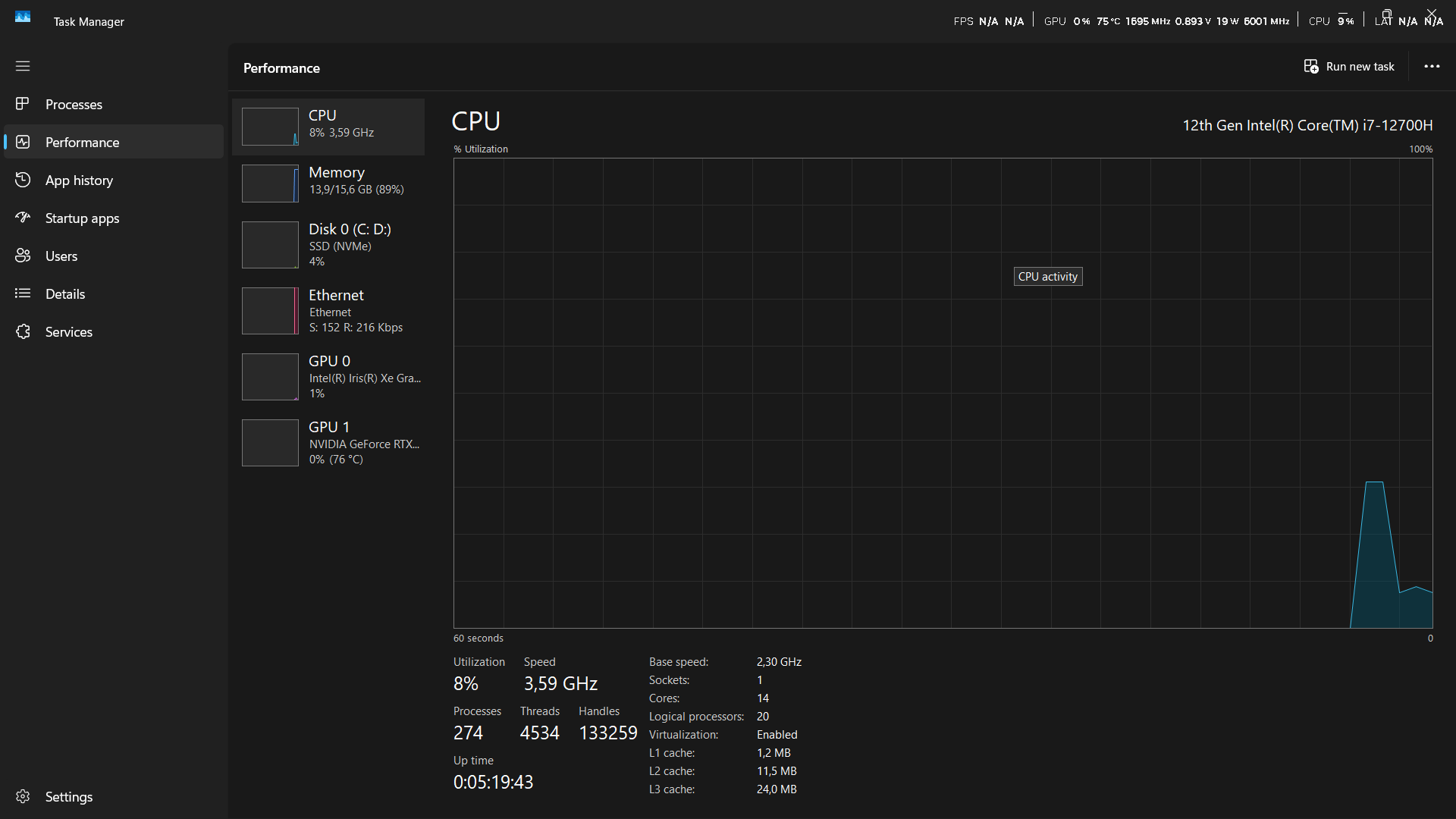The width and height of the screenshot is (1456, 819).
Task: Select the Ethernet graph thumbnail
Action: (x=270, y=311)
